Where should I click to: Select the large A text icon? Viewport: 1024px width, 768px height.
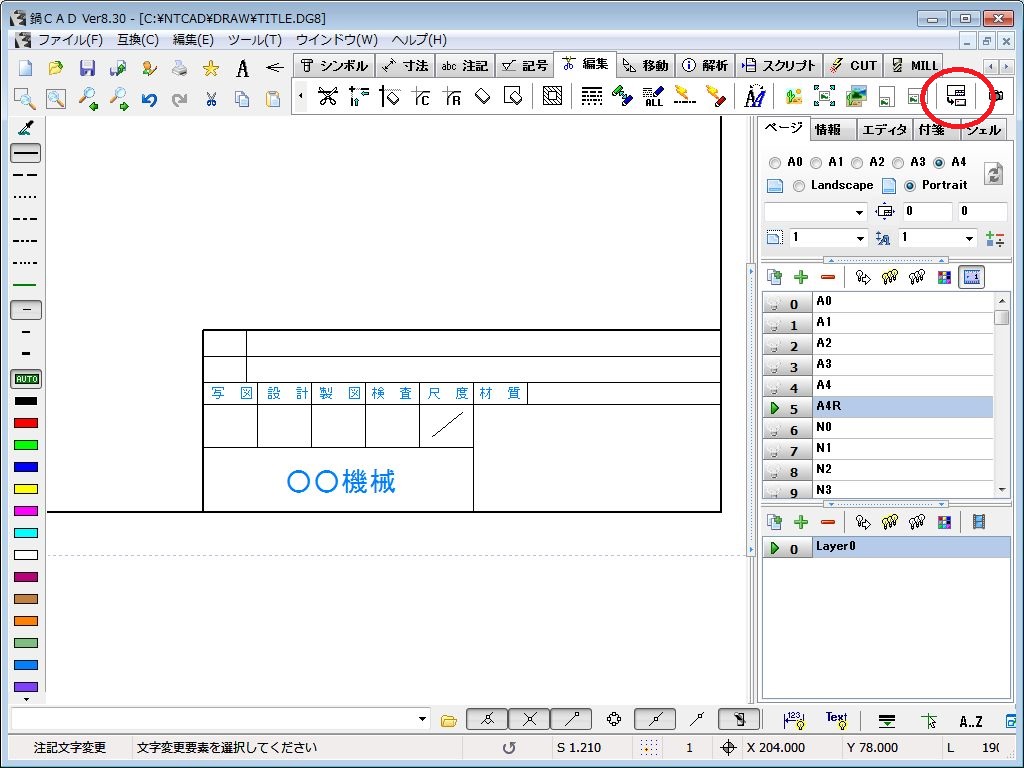[x=242, y=68]
